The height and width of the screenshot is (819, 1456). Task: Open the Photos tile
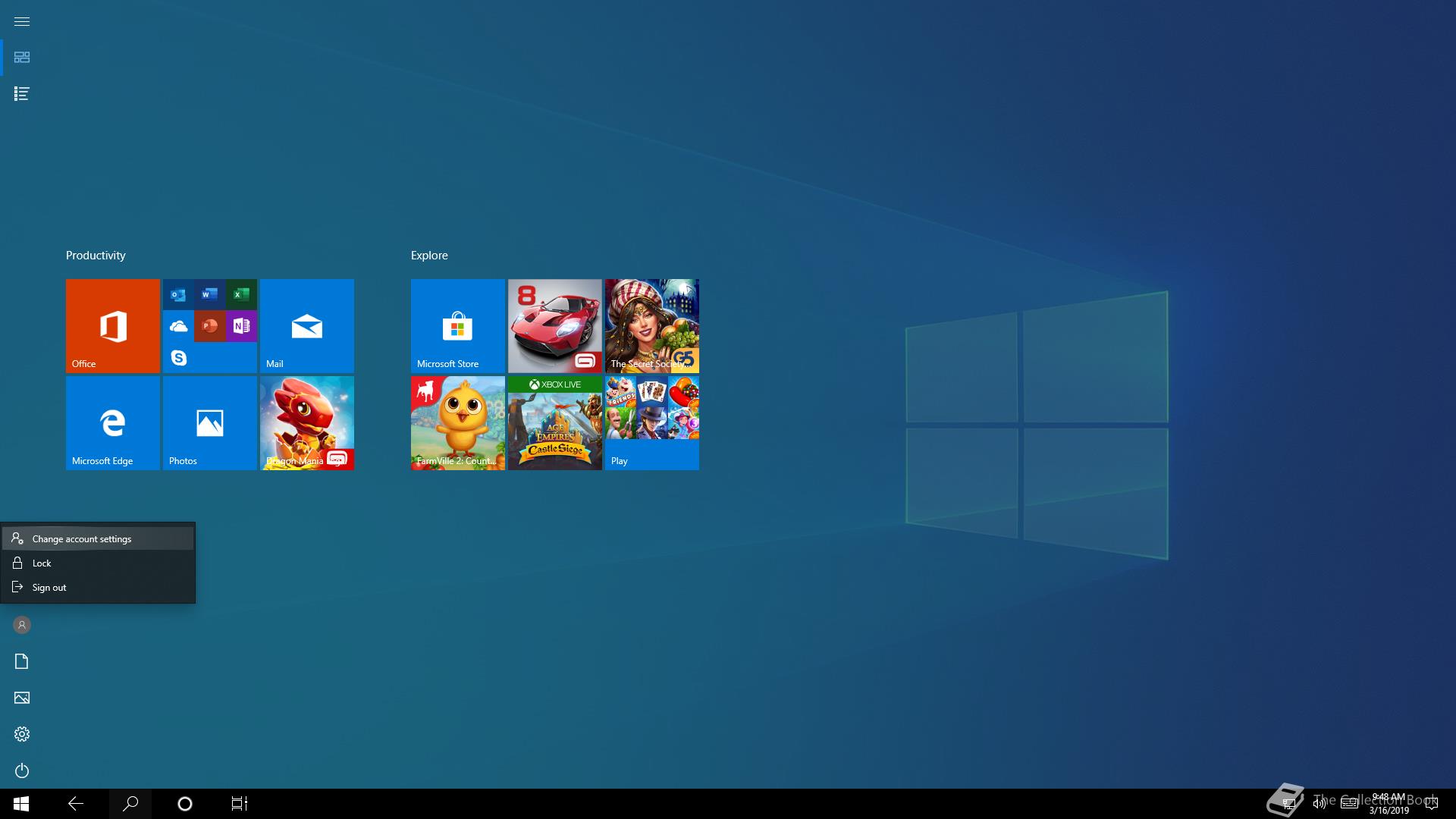pos(210,423)
